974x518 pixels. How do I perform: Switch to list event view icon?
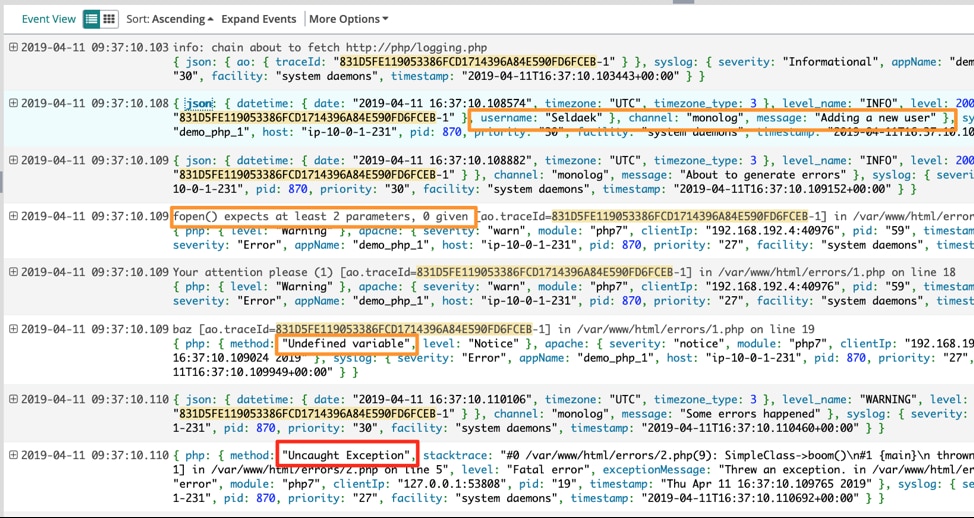click(91, 19)
